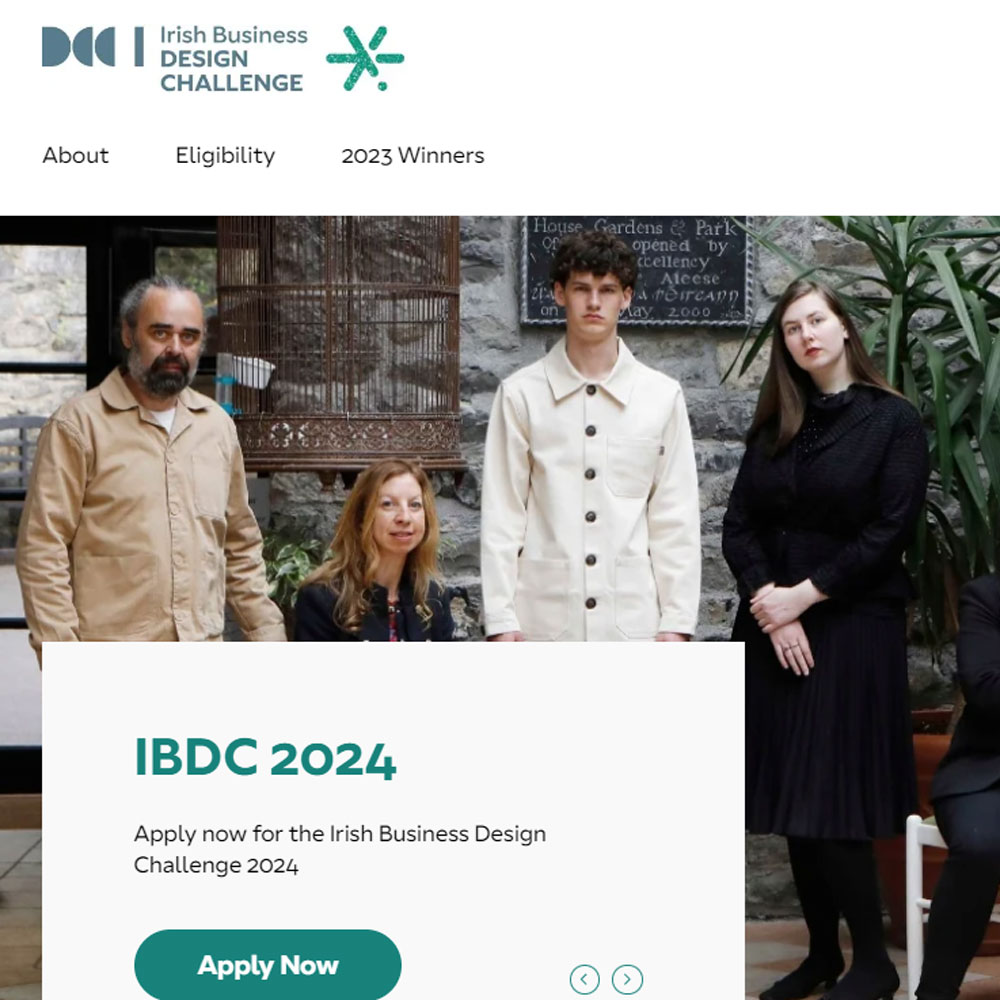Image resolution: width=1000 pixels, height=1000 pixels.
Task: Click the Apply now description text
Action: [340, 849]
